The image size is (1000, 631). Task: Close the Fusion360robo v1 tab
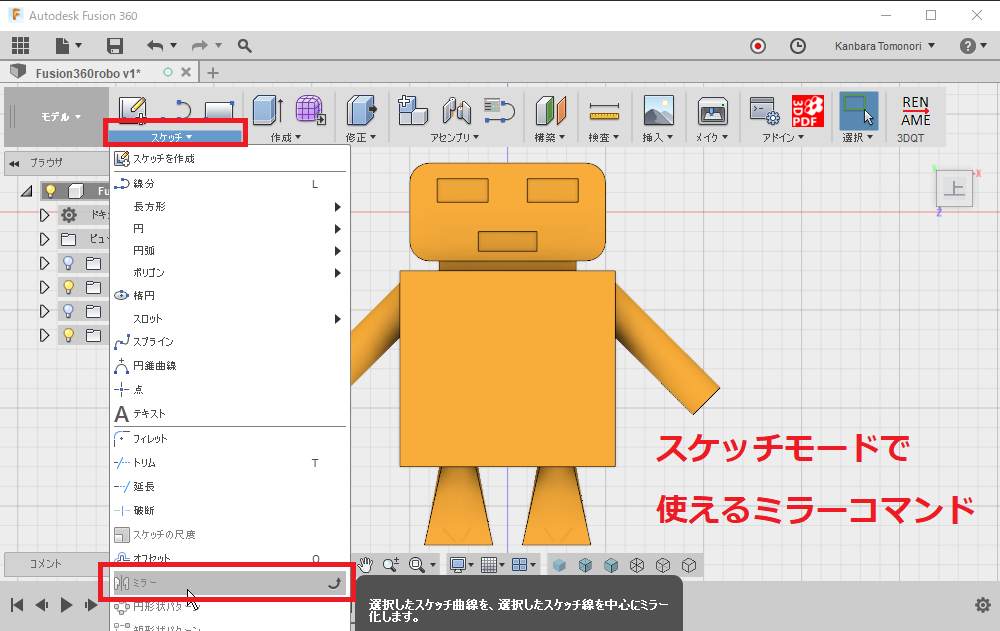tap(186, 72)
